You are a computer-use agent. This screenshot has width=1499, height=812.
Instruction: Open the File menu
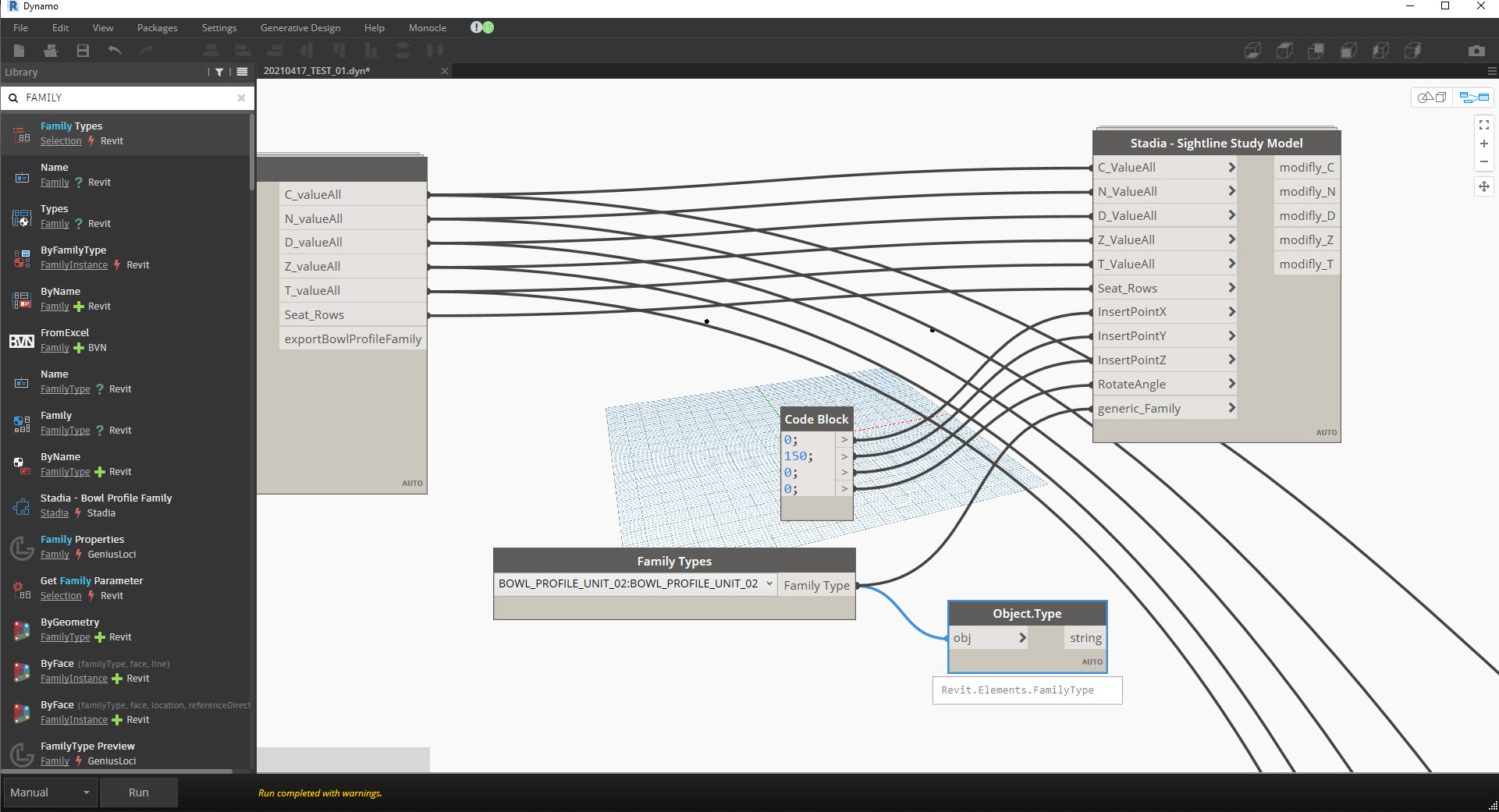(21, 28)
